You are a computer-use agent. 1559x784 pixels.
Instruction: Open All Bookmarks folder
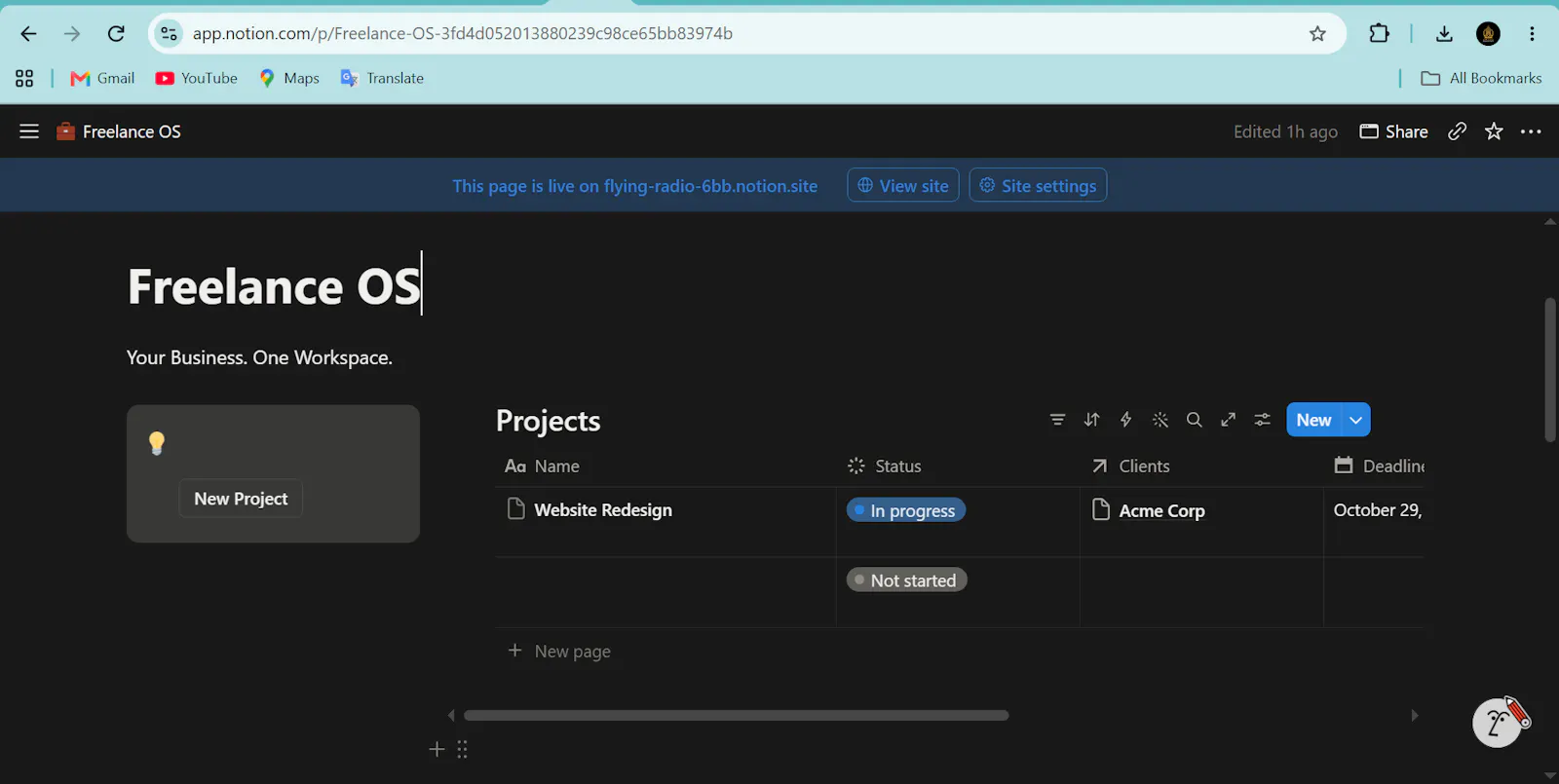1481,78
